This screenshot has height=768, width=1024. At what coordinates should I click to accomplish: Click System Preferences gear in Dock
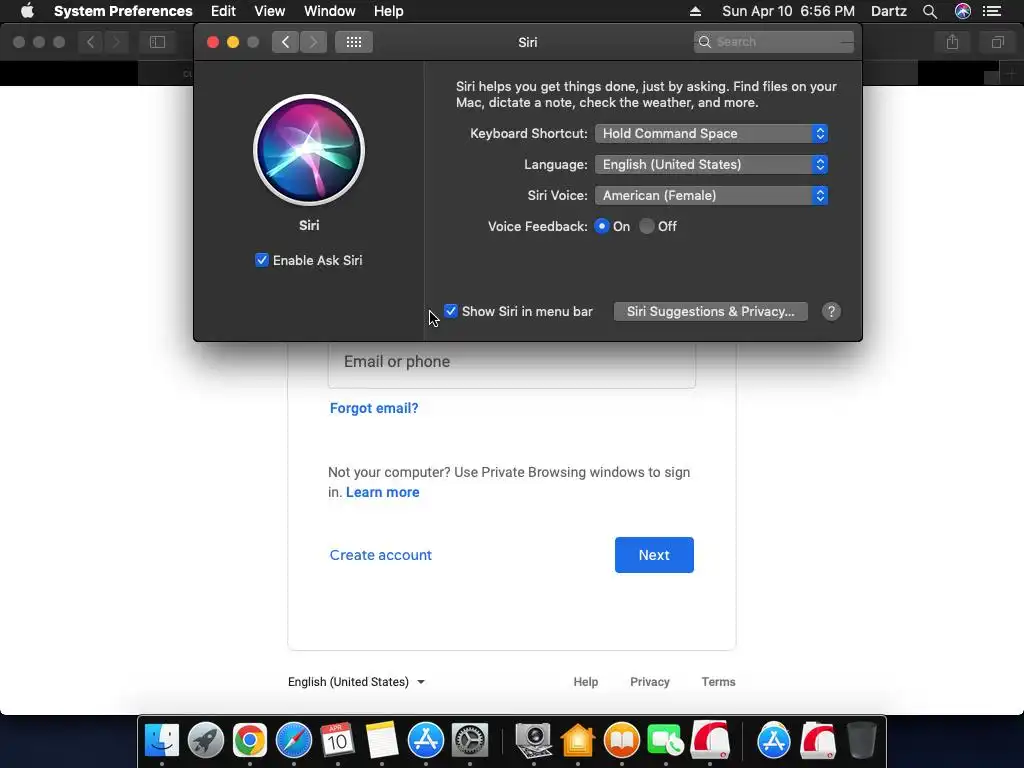click(x=470, y=740)
